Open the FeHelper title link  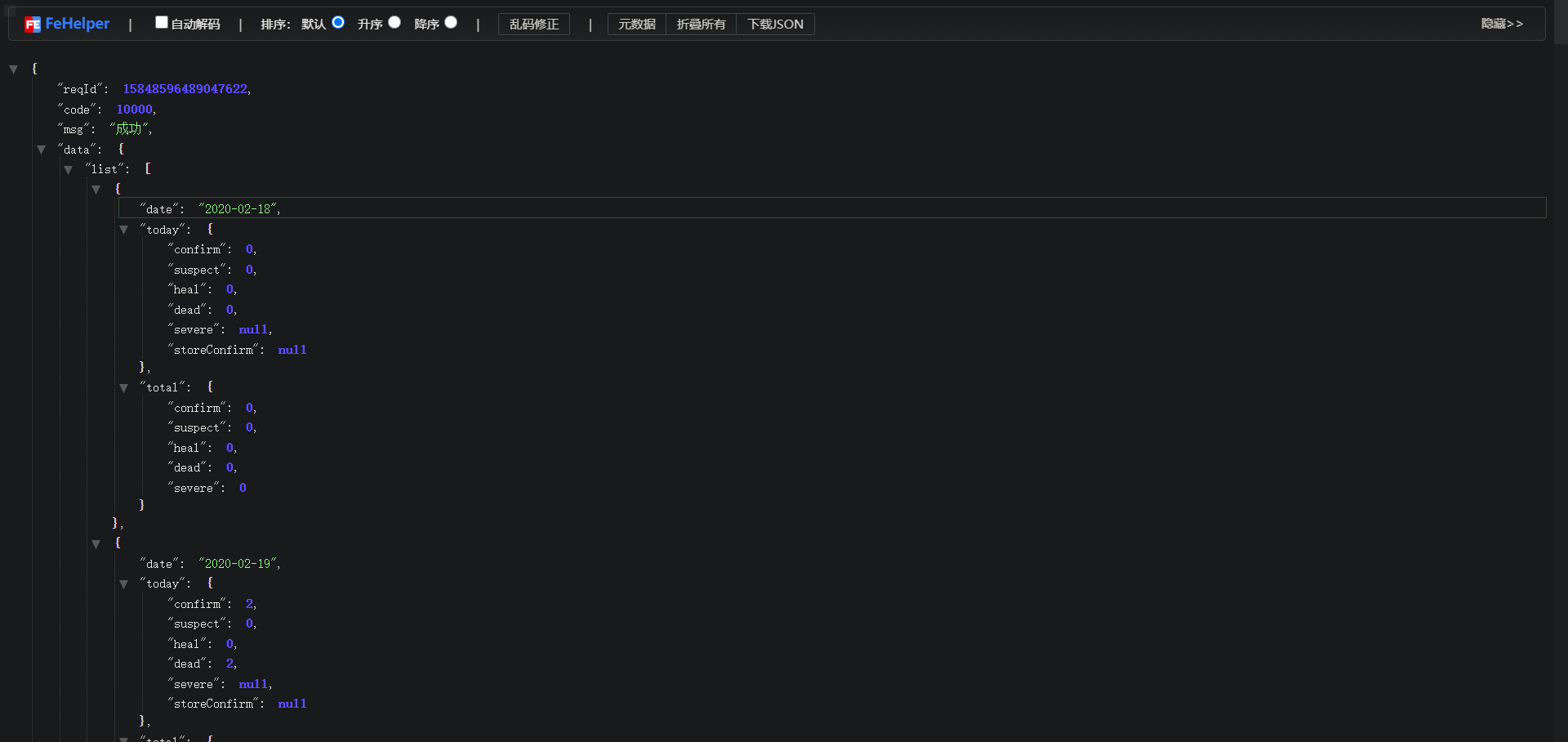click(77, 24)
